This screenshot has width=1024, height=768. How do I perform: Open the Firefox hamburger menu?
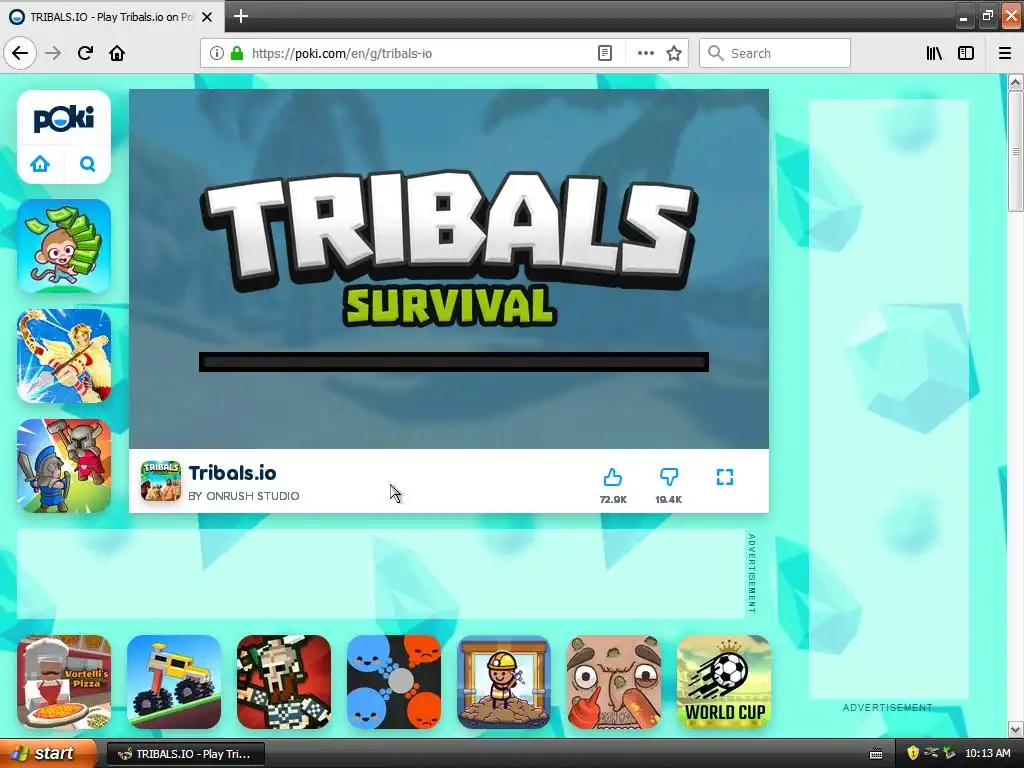[1005, 53]
